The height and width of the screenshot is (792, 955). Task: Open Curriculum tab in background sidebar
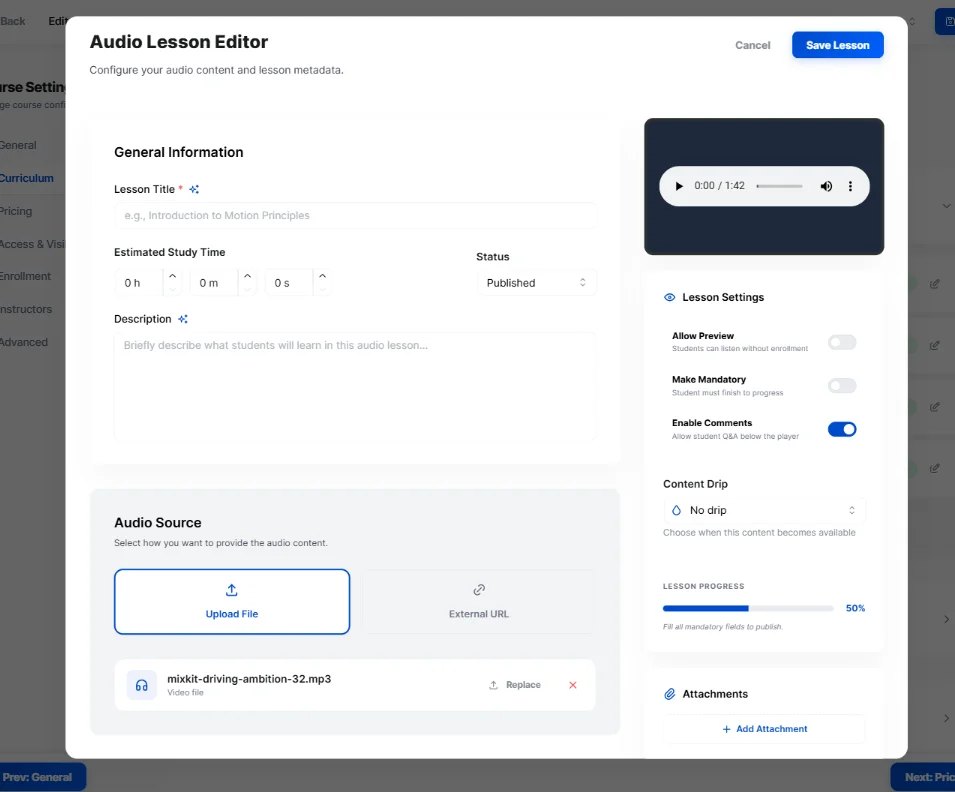(27, 179)
